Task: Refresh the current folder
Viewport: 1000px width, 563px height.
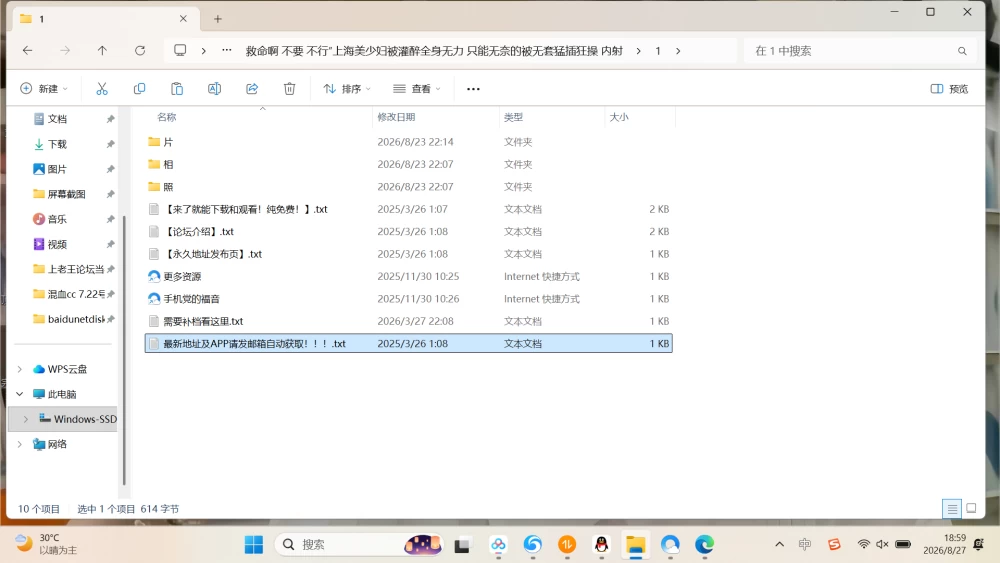Action: [x=140, y=50]
